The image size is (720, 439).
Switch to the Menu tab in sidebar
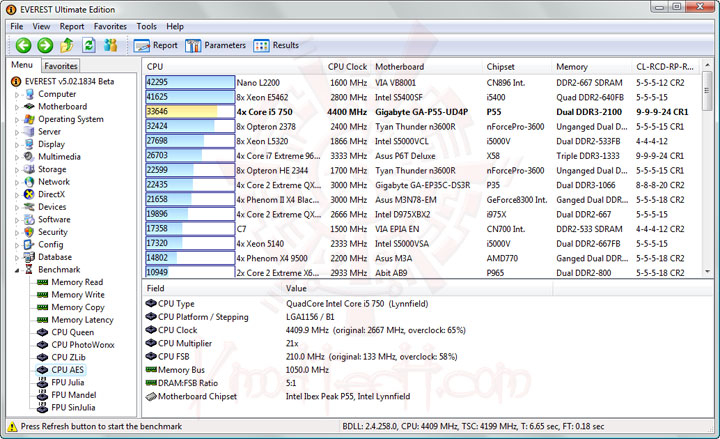[22, 65]
